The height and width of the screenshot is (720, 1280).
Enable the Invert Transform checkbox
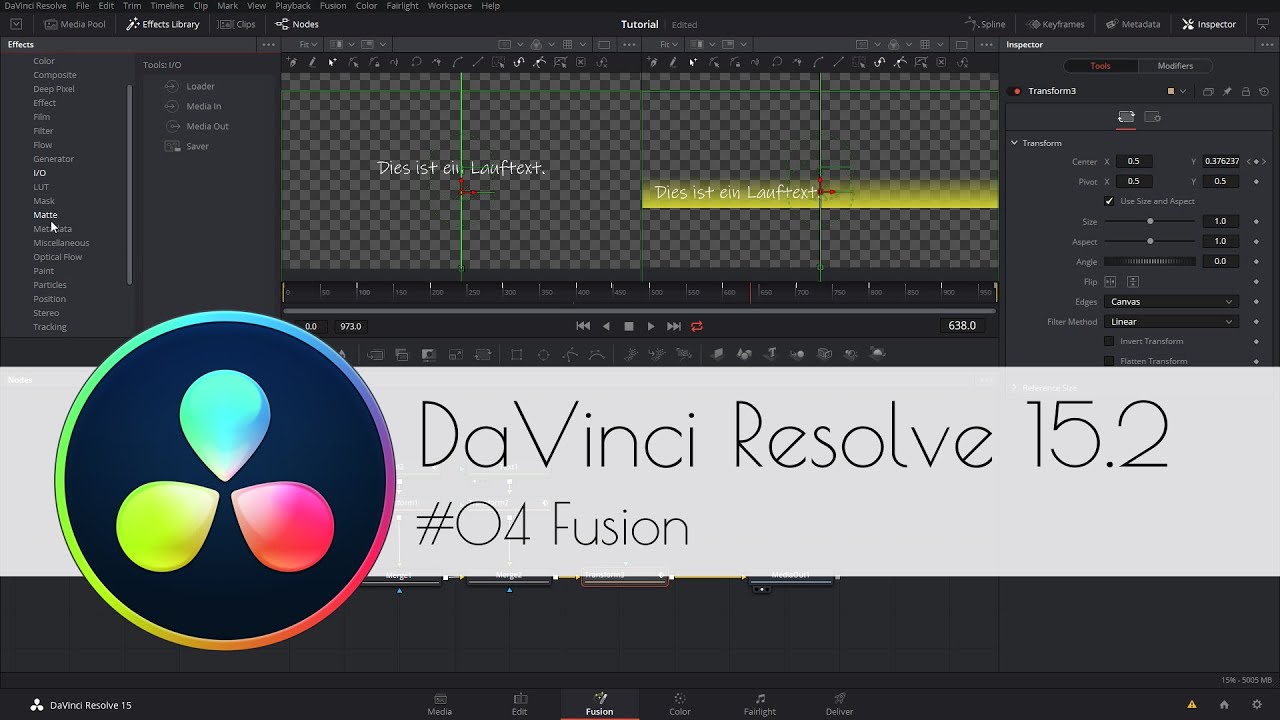(x=1109, y=341)
